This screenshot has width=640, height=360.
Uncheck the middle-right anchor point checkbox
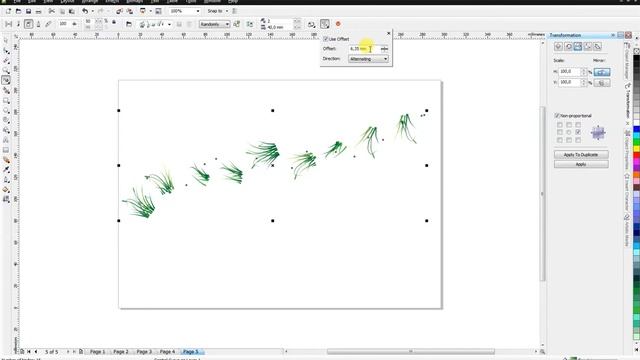(x=578, y=132)
